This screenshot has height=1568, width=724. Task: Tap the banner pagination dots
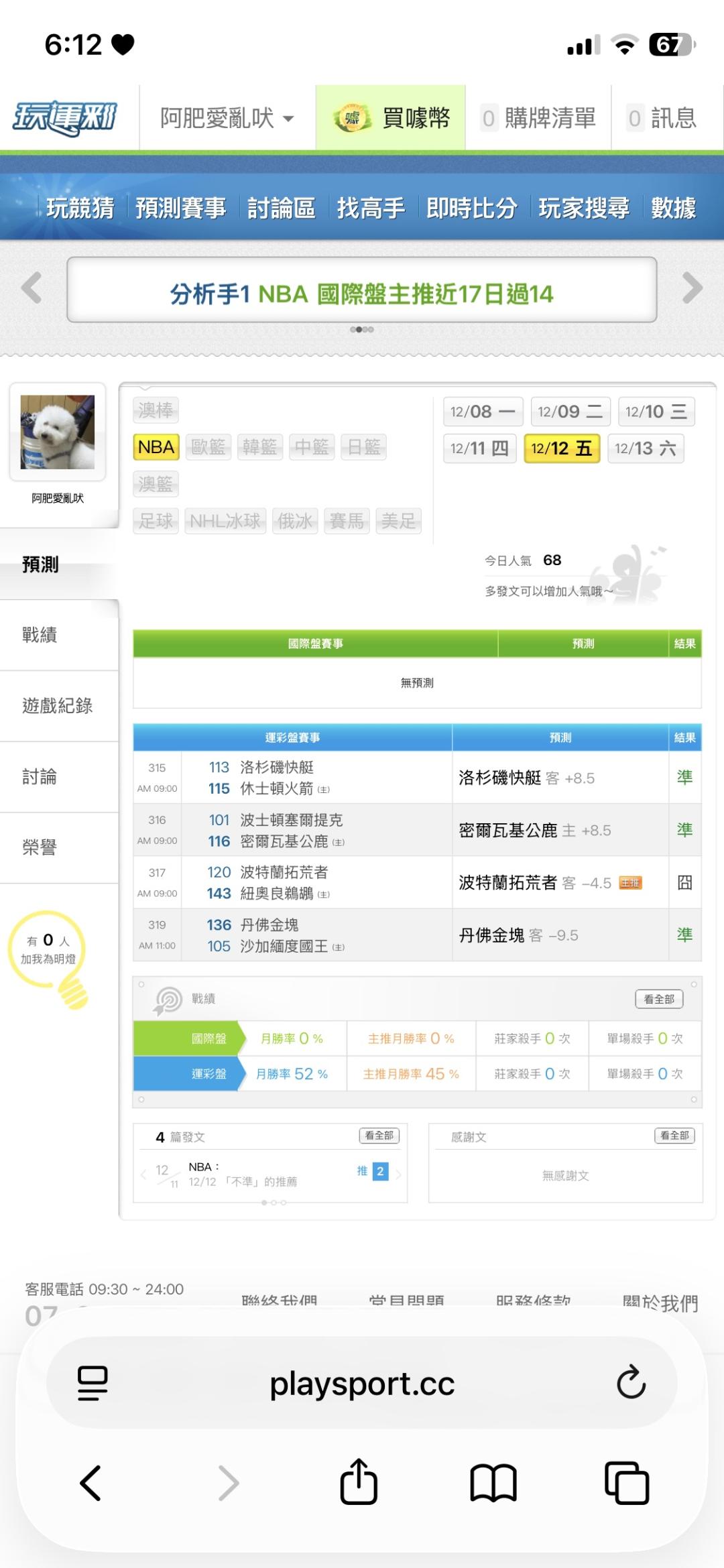(362, 329)
